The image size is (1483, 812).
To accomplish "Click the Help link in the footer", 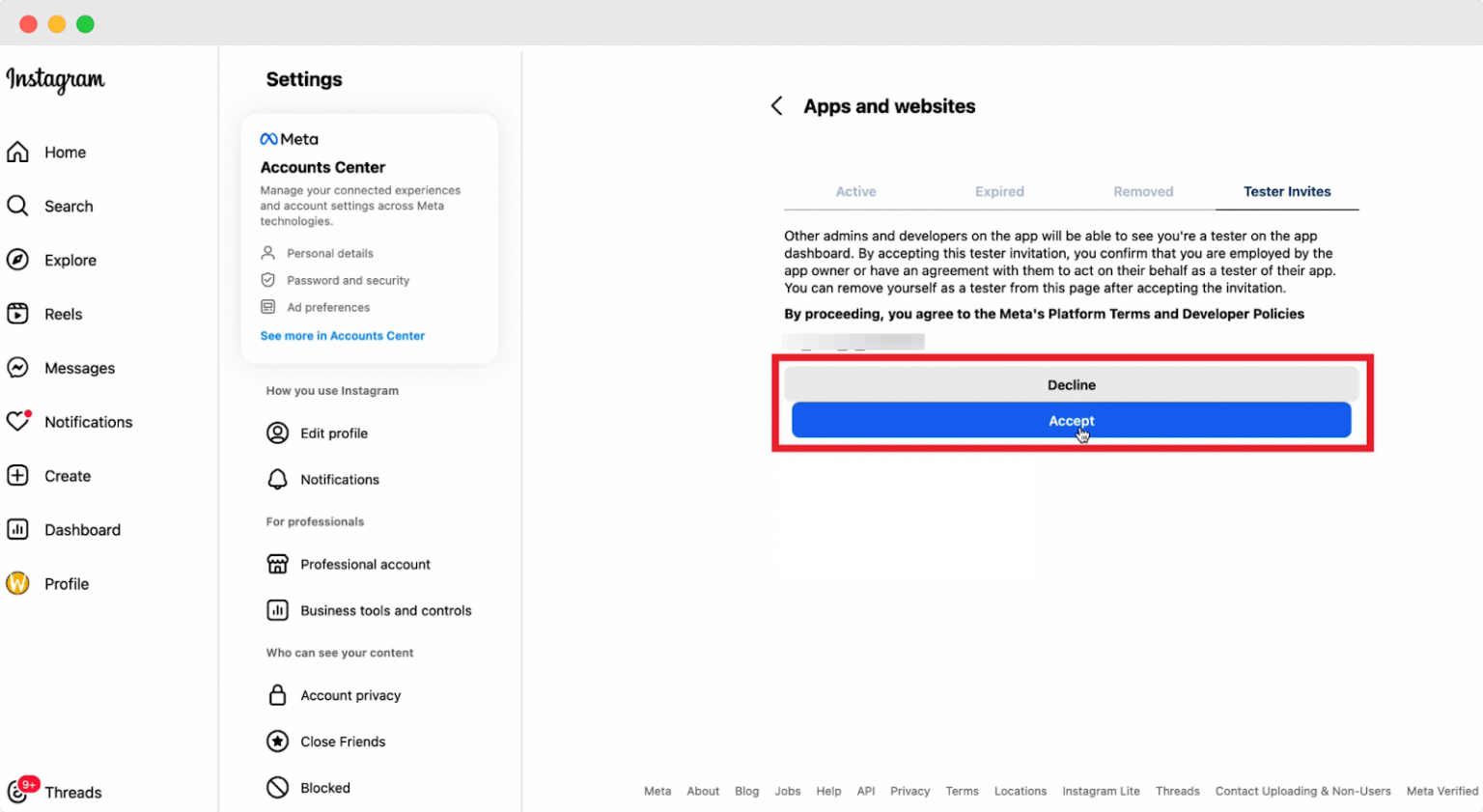I will pyautogui.click(x=828, y=791).
